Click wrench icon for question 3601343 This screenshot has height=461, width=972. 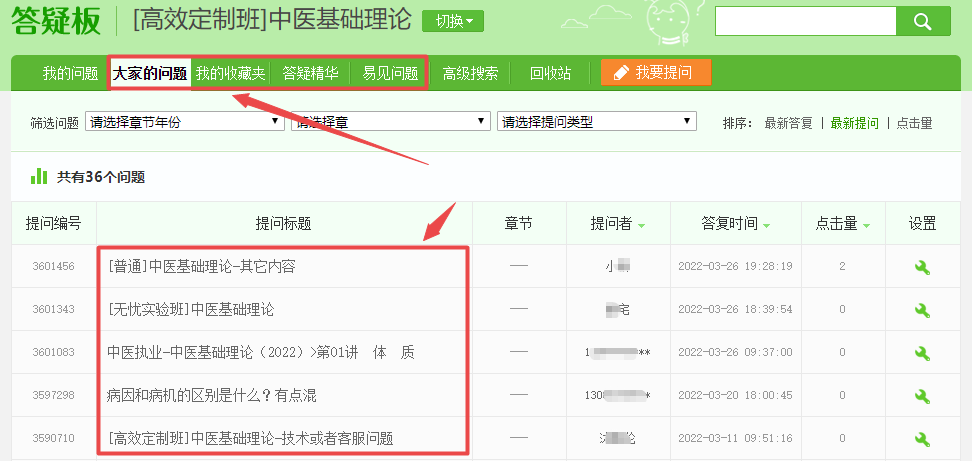[x=922, y=310]
